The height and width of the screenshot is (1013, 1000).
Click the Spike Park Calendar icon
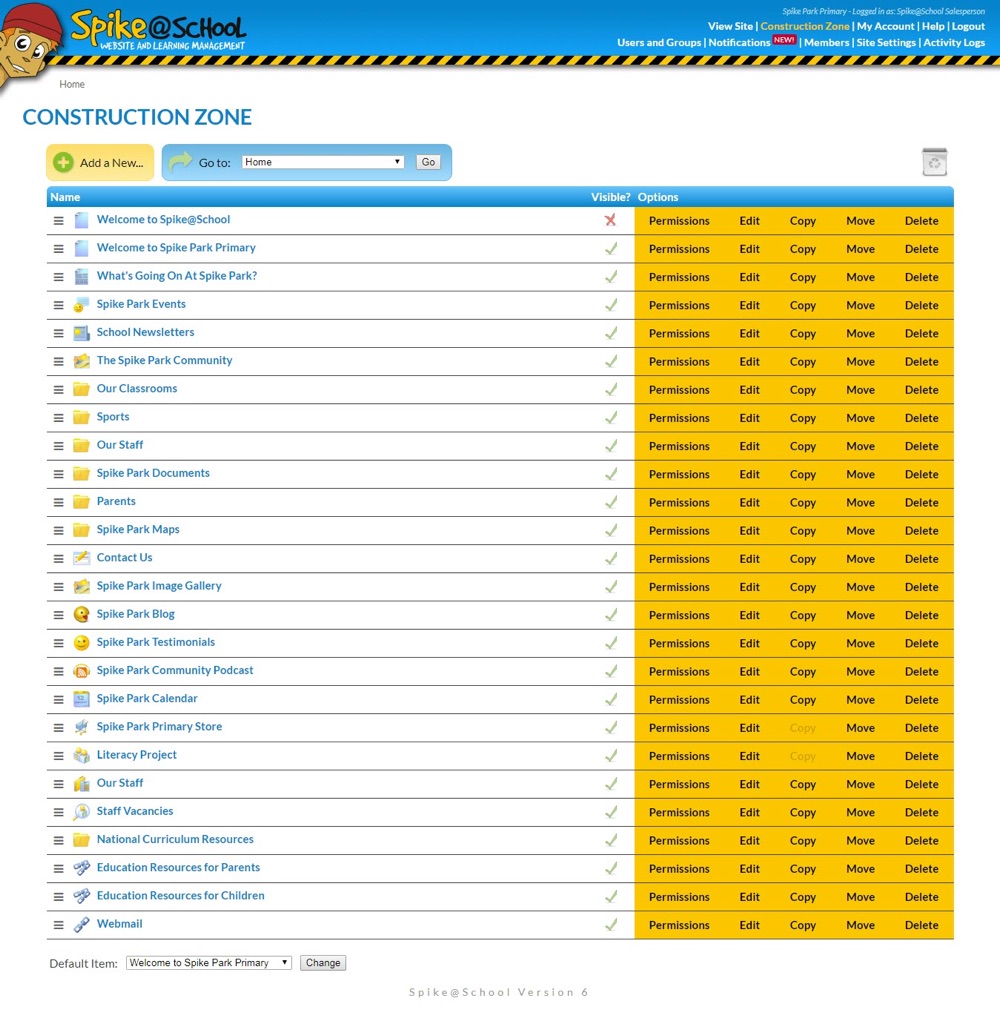coord(82,699)
